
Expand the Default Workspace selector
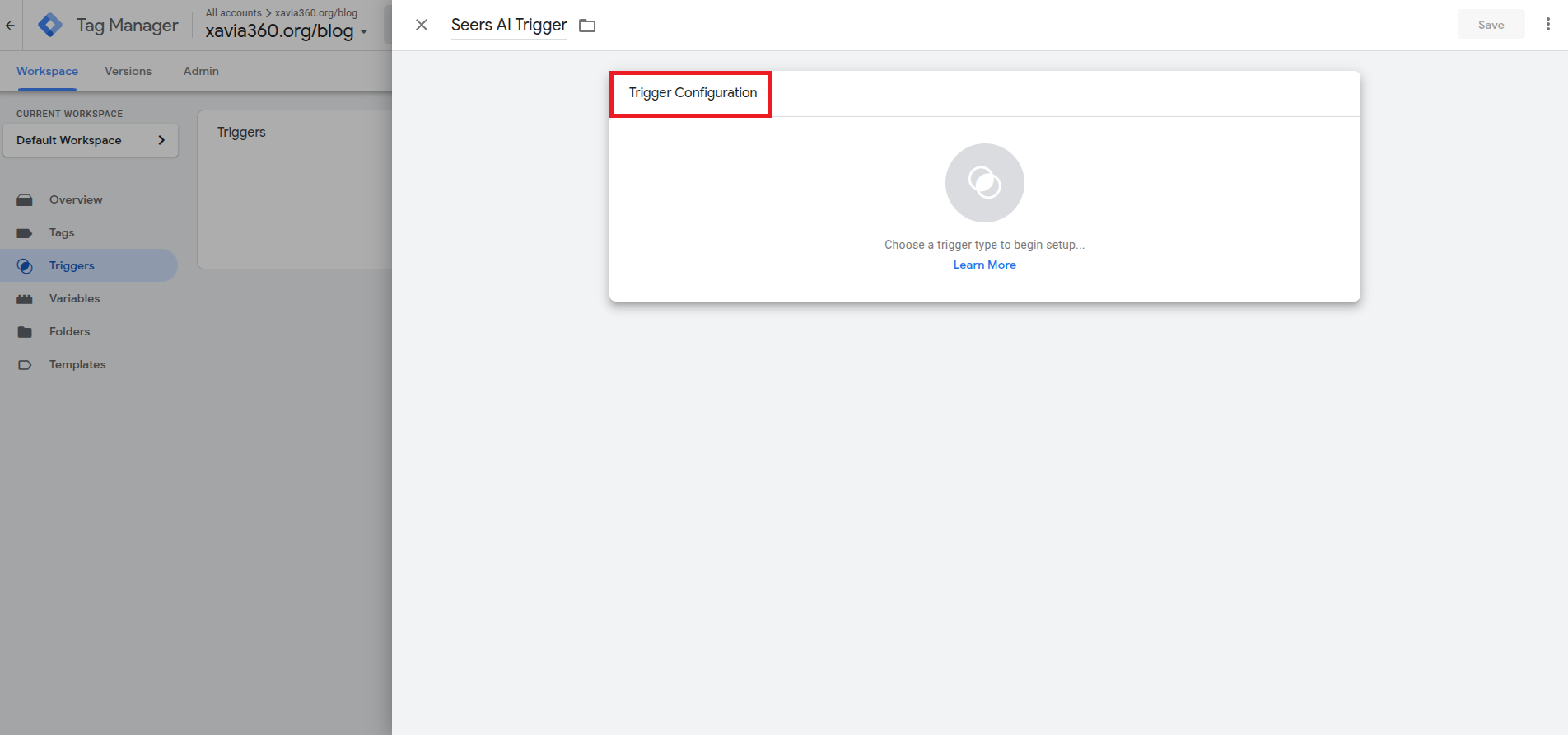pyautogui.click(x=91, y=140)
